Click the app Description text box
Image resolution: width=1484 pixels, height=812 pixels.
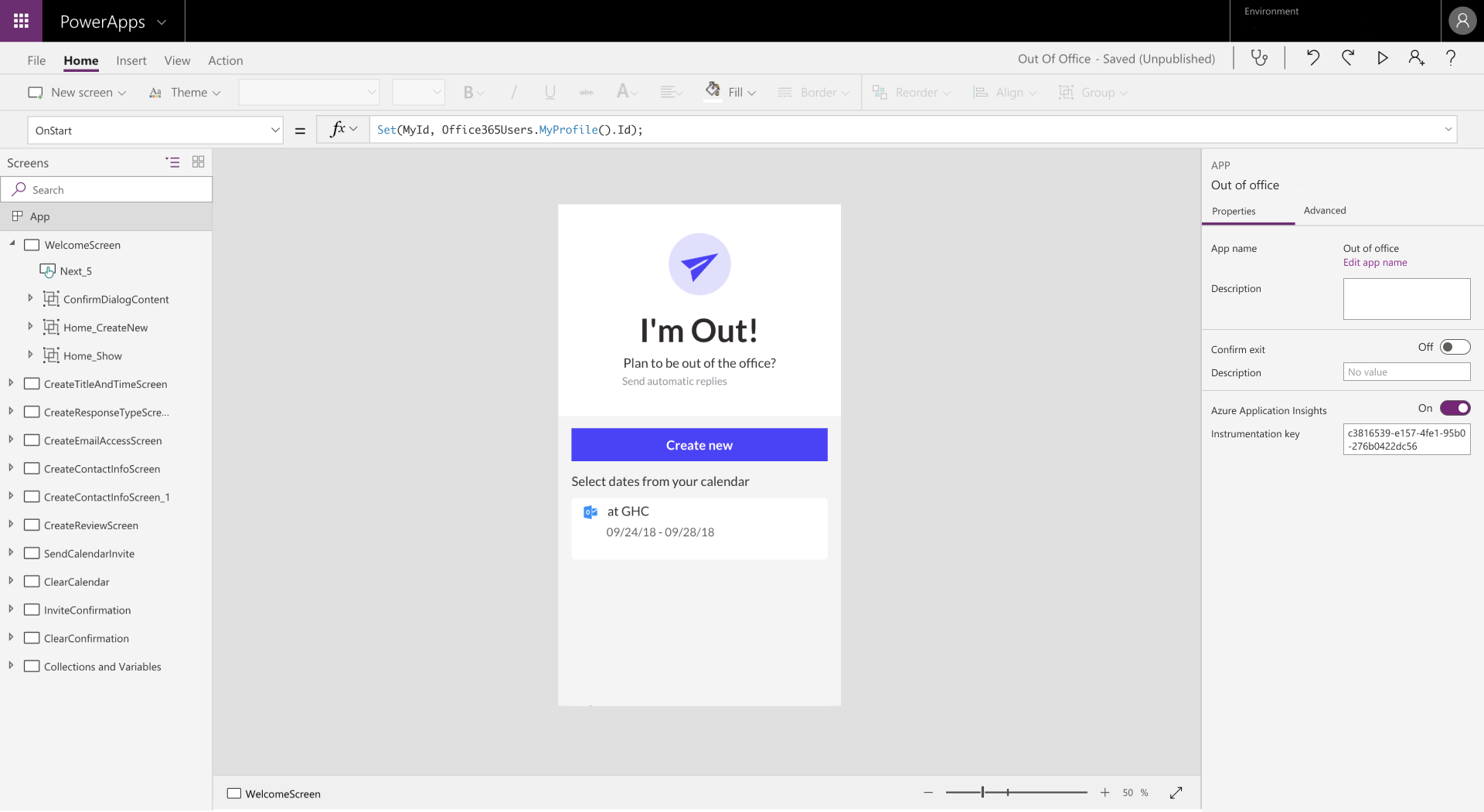click(1407, 299)
